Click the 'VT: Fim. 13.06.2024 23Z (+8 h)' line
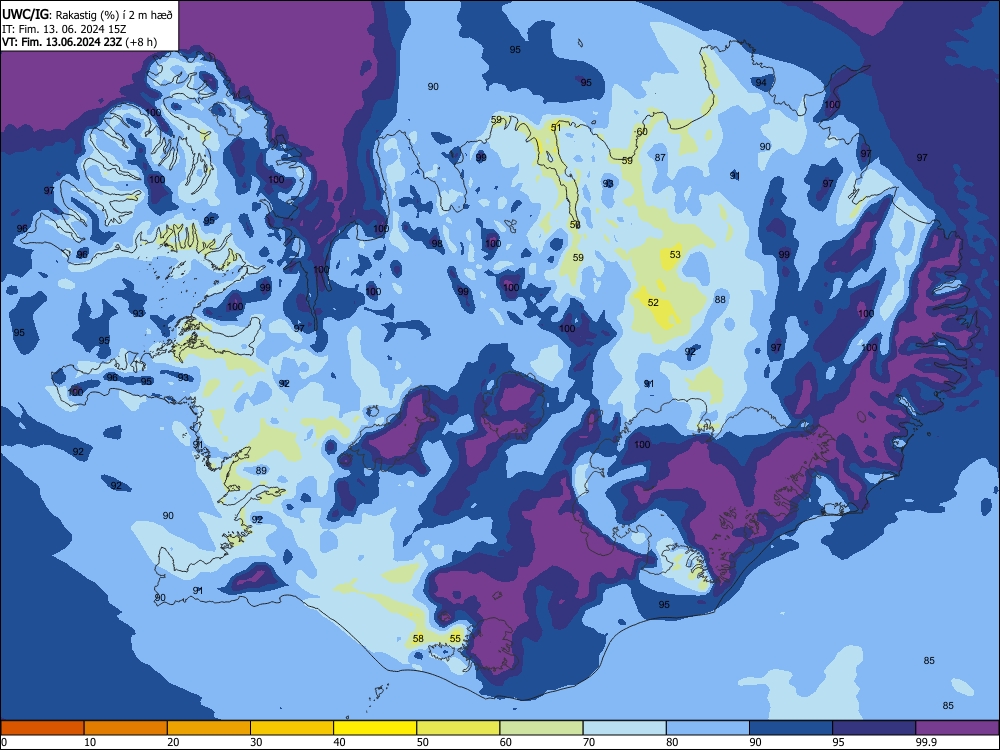Viewport: 1000px width, 750px height. 79,42
